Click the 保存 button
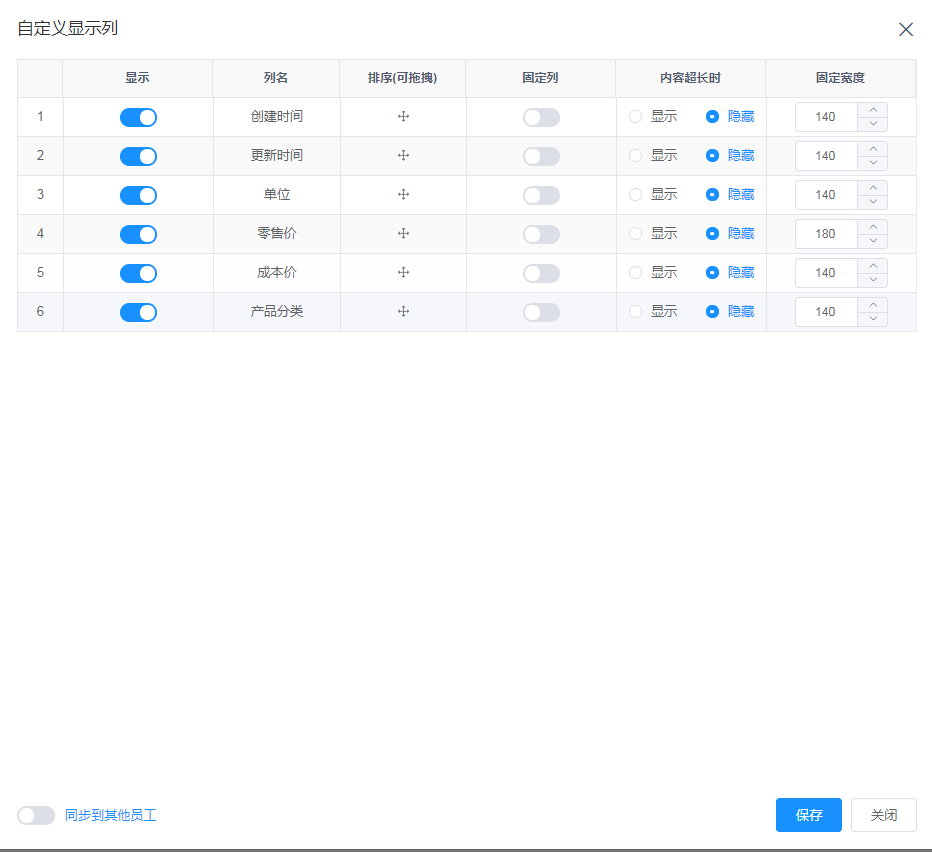 click(x=808, y=815)
